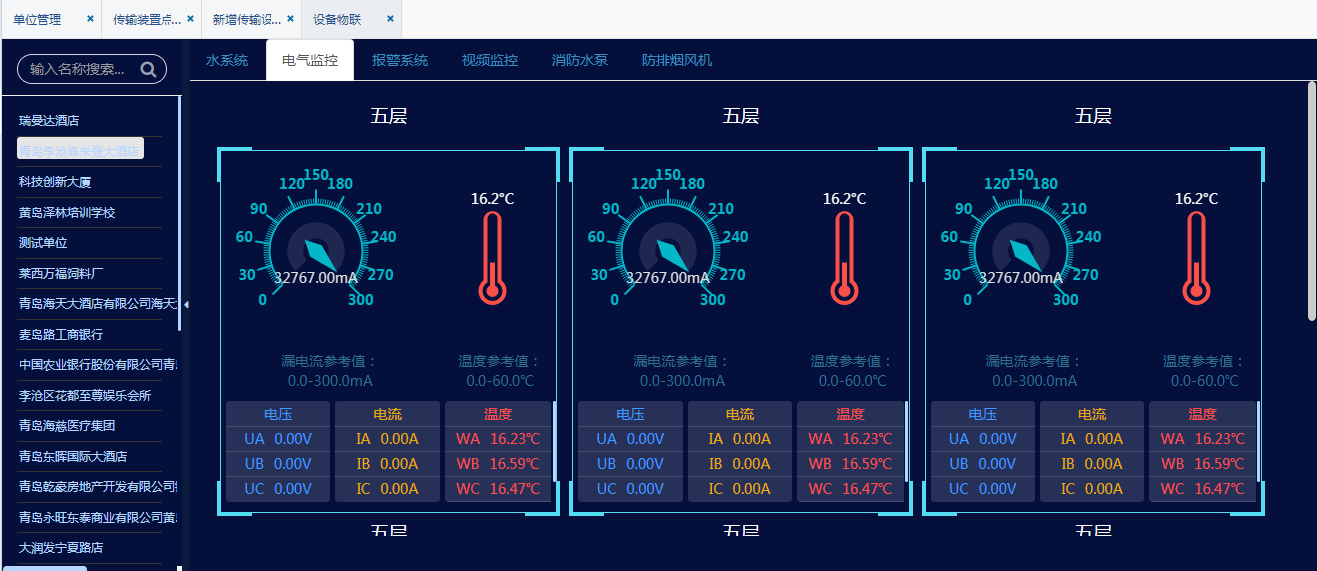Click the third card's leakage current gauge
The width and height of the screenshot is (1317, 571).
(1021, 240)
